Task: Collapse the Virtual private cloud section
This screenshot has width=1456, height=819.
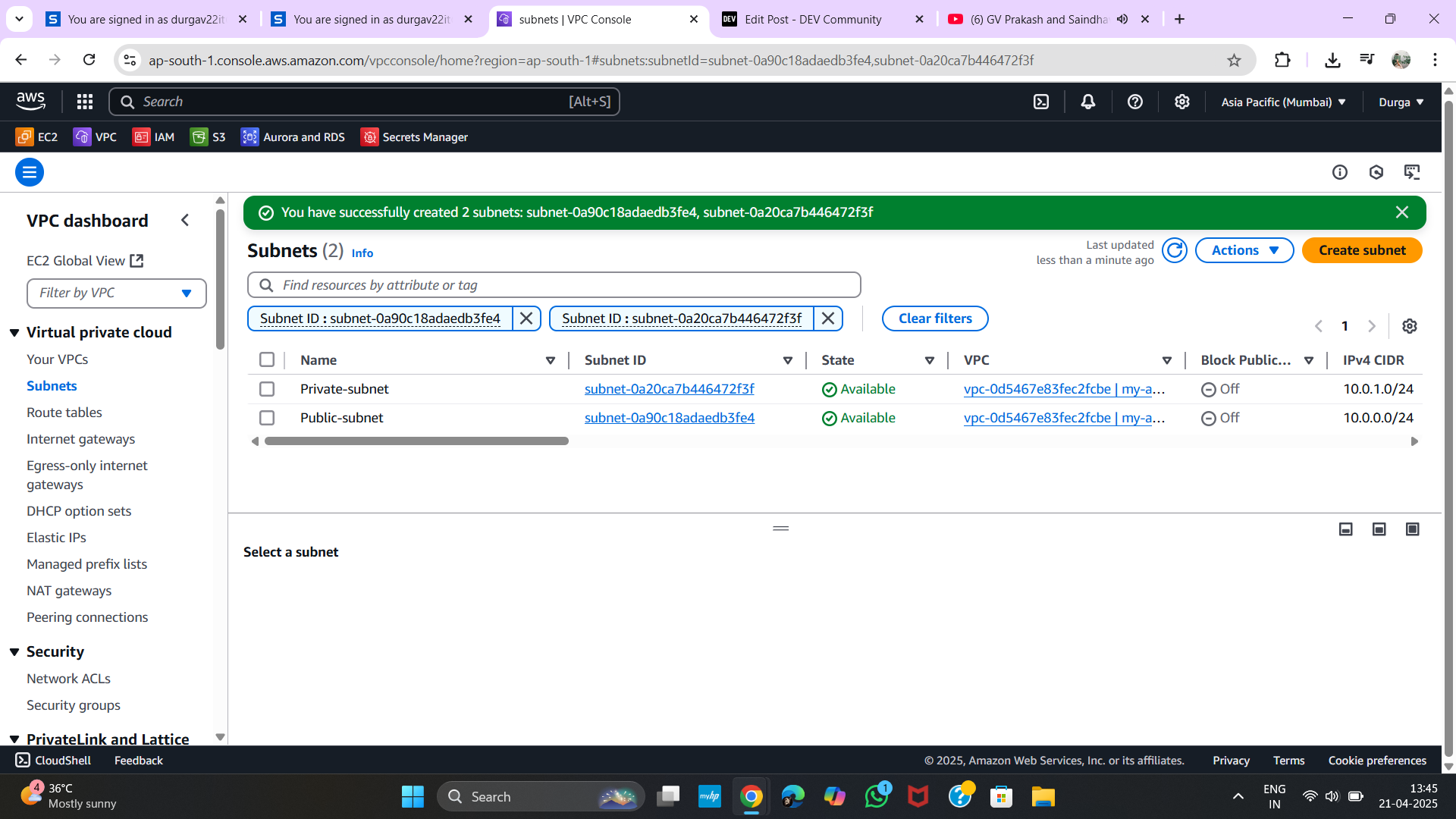Action: coord(14,332)
